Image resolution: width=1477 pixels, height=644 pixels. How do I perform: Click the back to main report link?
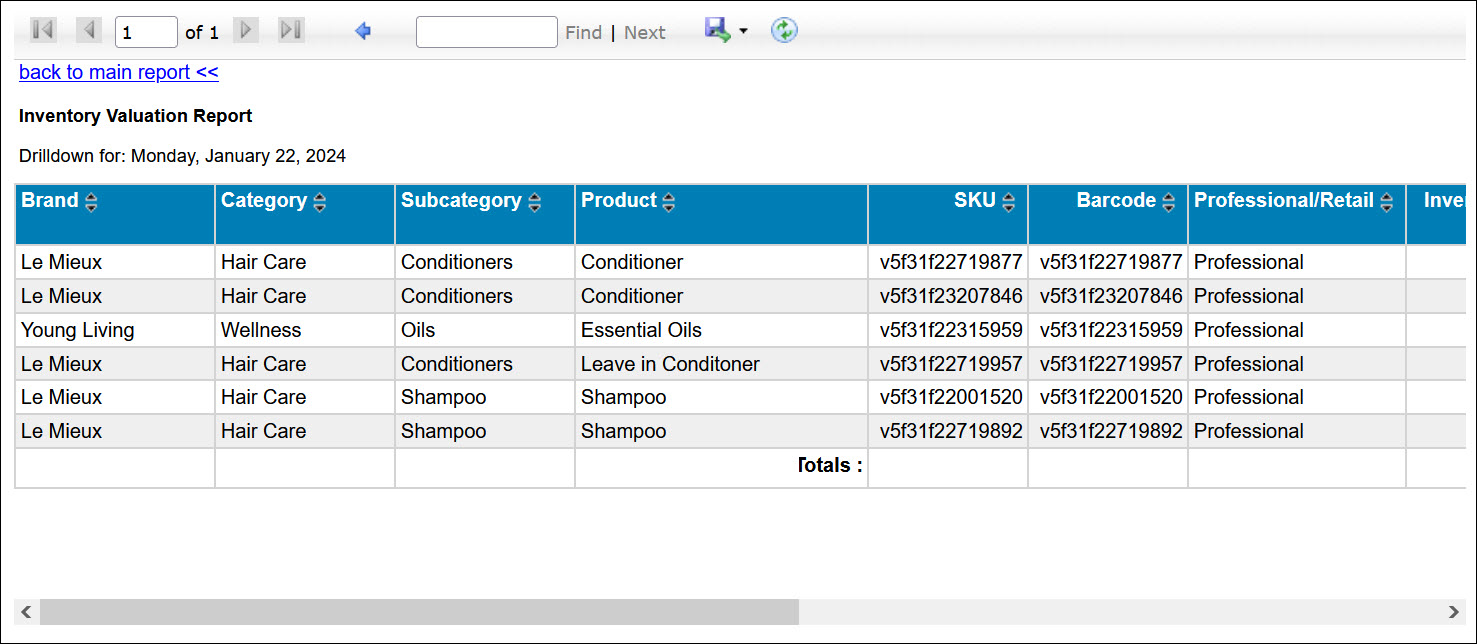tap(118, 72)
